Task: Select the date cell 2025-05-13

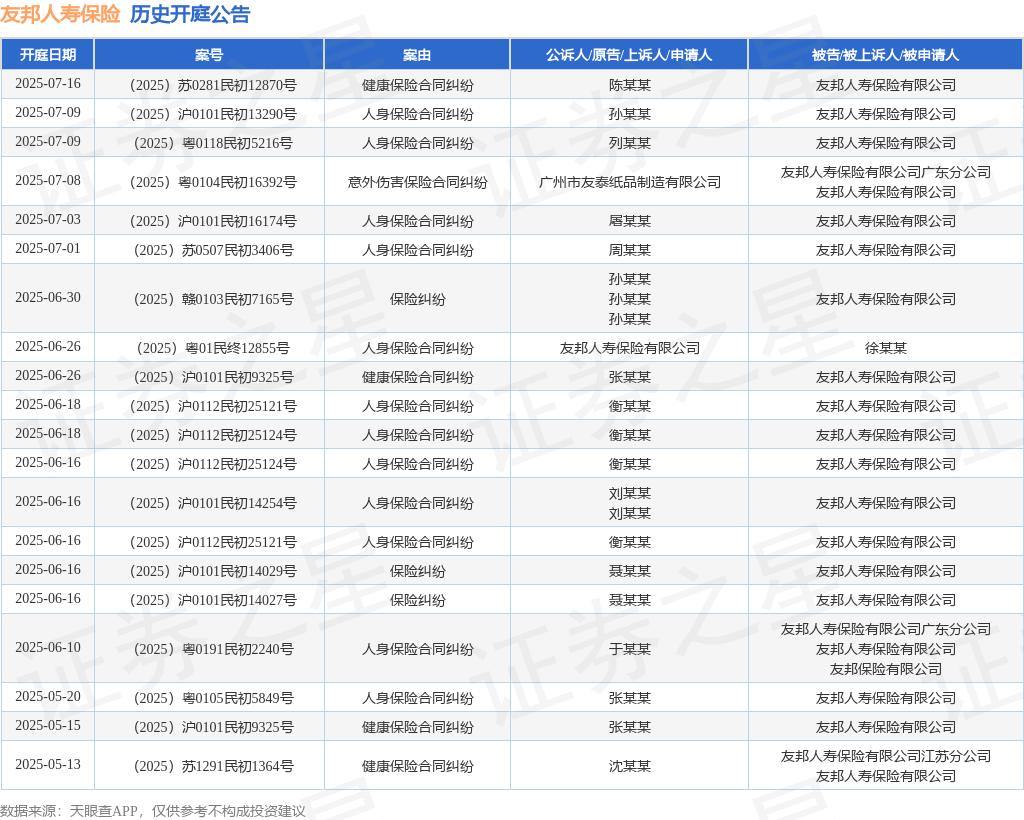Action: click(48, 765)
